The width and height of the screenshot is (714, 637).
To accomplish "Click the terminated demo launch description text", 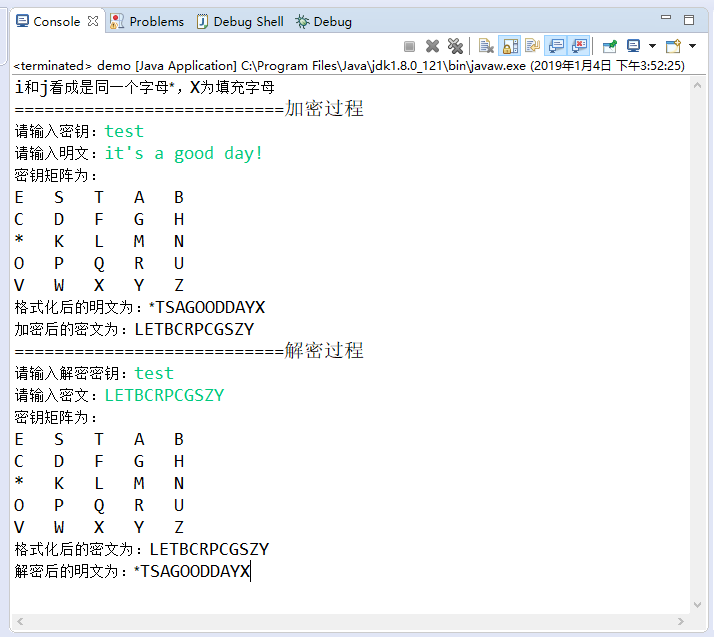I will pos(349,66).
